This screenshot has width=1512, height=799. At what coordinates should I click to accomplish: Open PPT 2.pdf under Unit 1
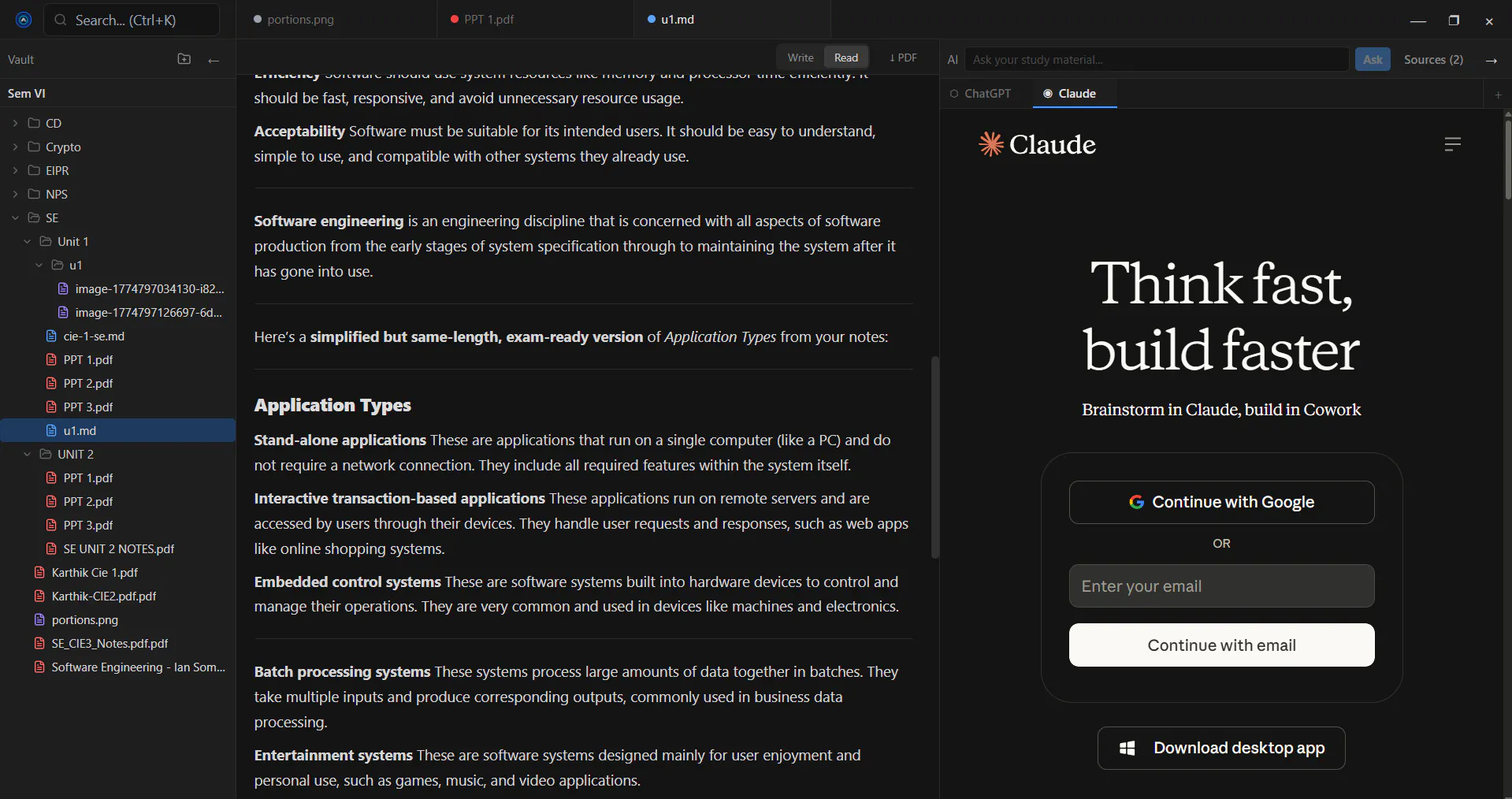[87, 383]
